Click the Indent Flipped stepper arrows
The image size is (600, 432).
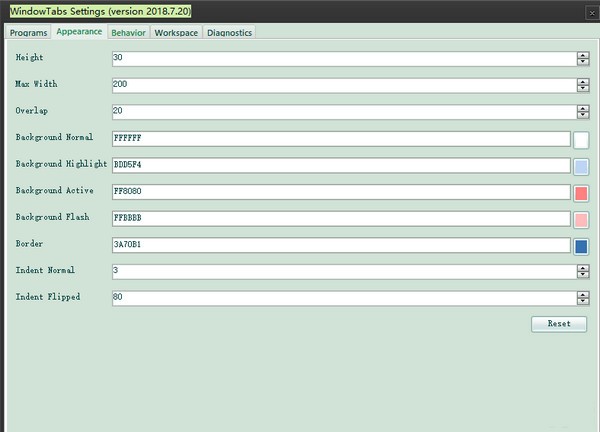pyautogui.click(x=582, y=297)
